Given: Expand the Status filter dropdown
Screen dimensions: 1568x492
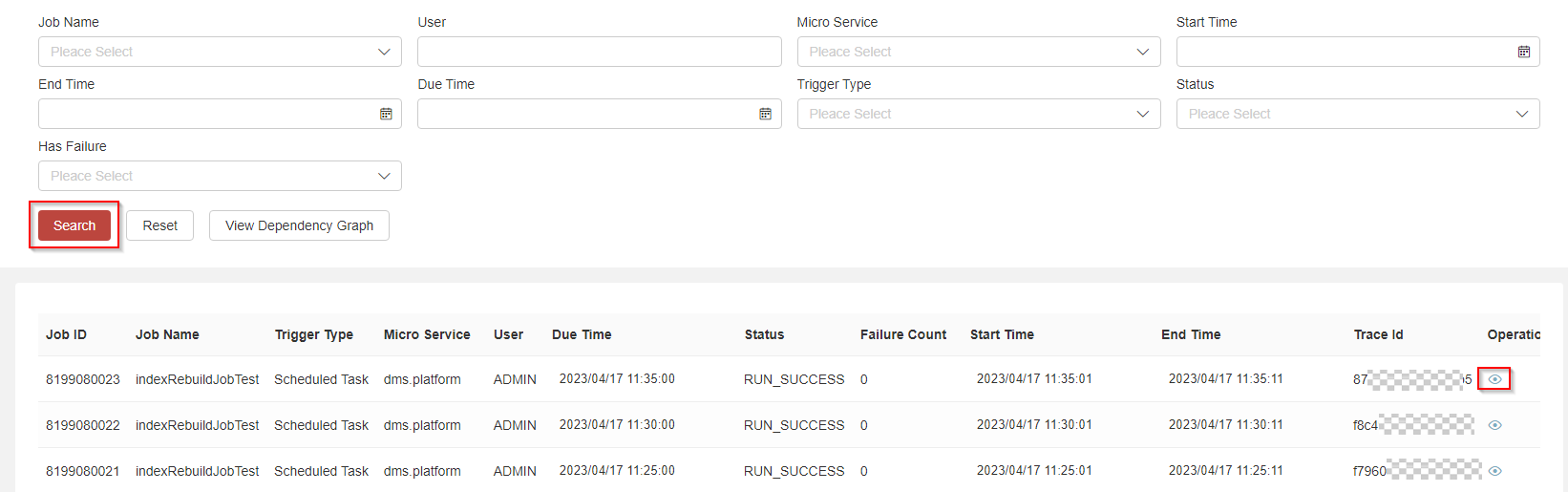Looking at the screenshot, I should click(1357, 114).
